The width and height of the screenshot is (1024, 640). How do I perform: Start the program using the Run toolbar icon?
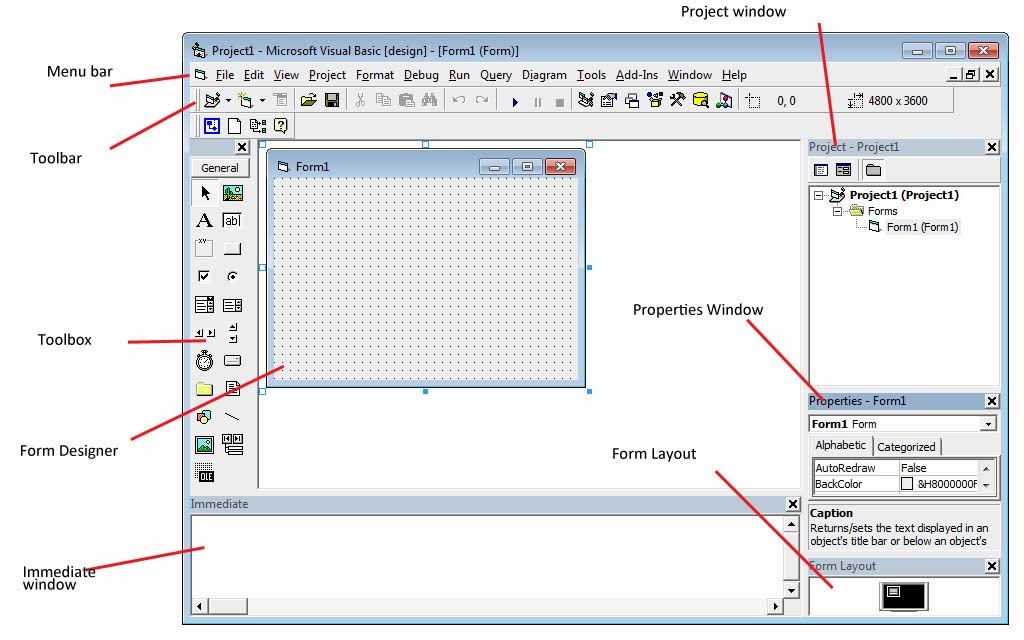tap(514, 100)
